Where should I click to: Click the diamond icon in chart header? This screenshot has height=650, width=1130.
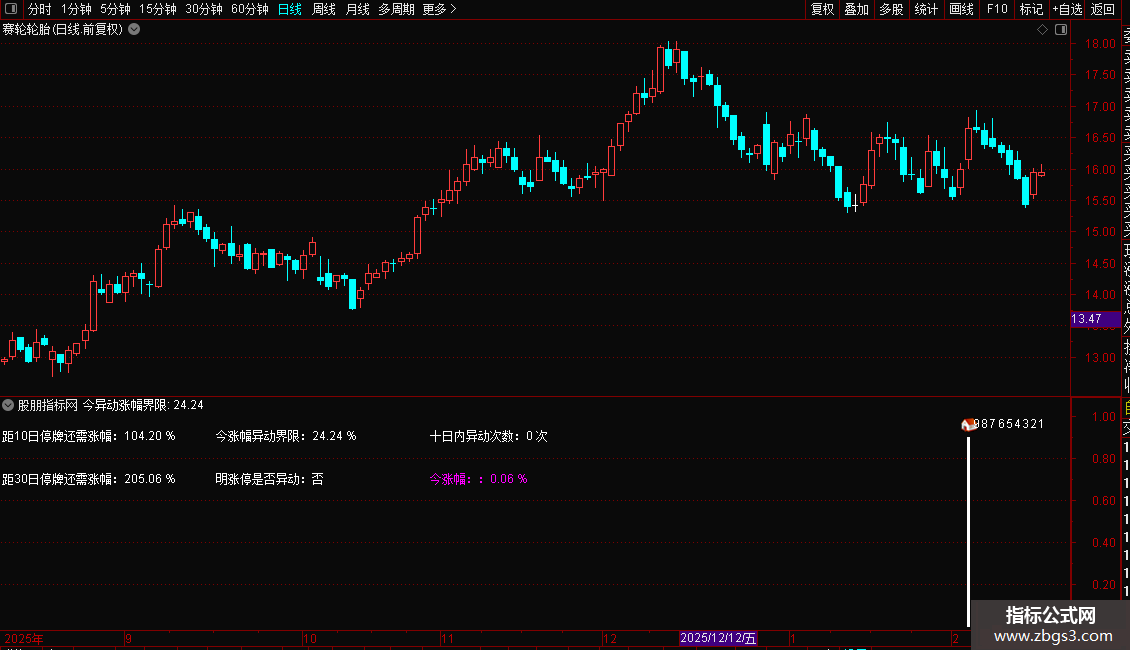(1042, 30)
